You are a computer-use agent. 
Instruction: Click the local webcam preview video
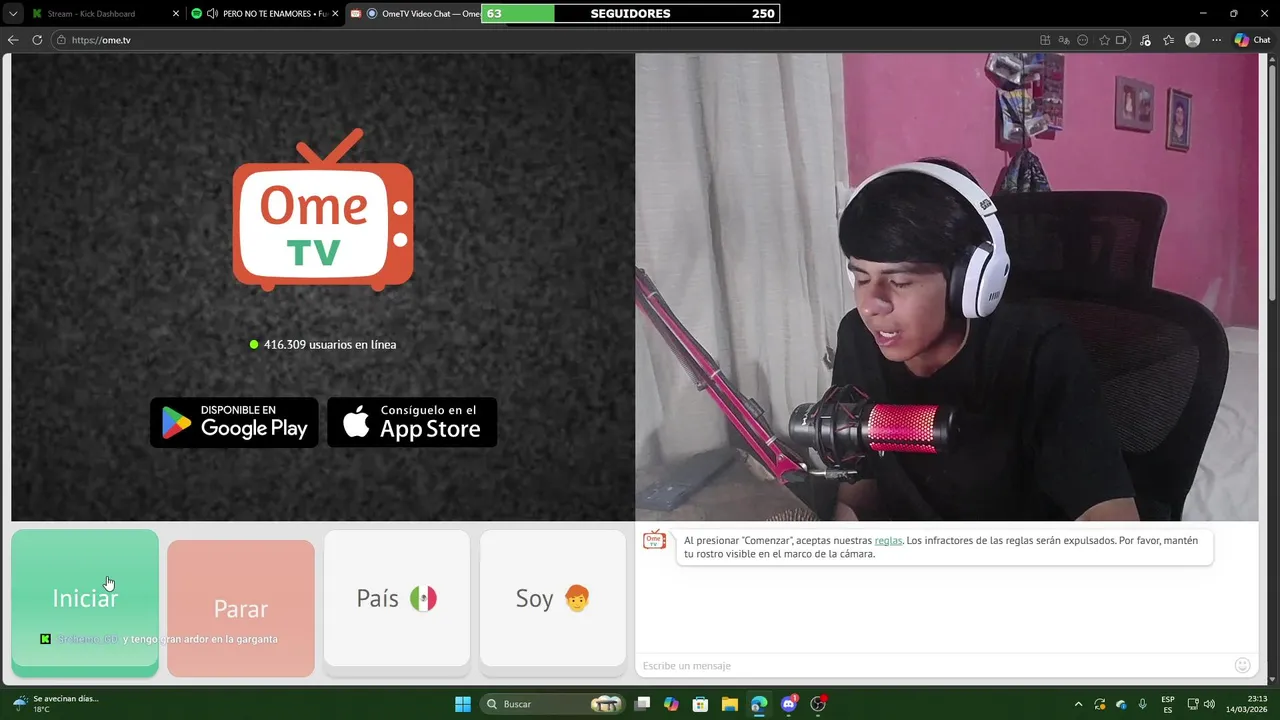click(946, 287)
